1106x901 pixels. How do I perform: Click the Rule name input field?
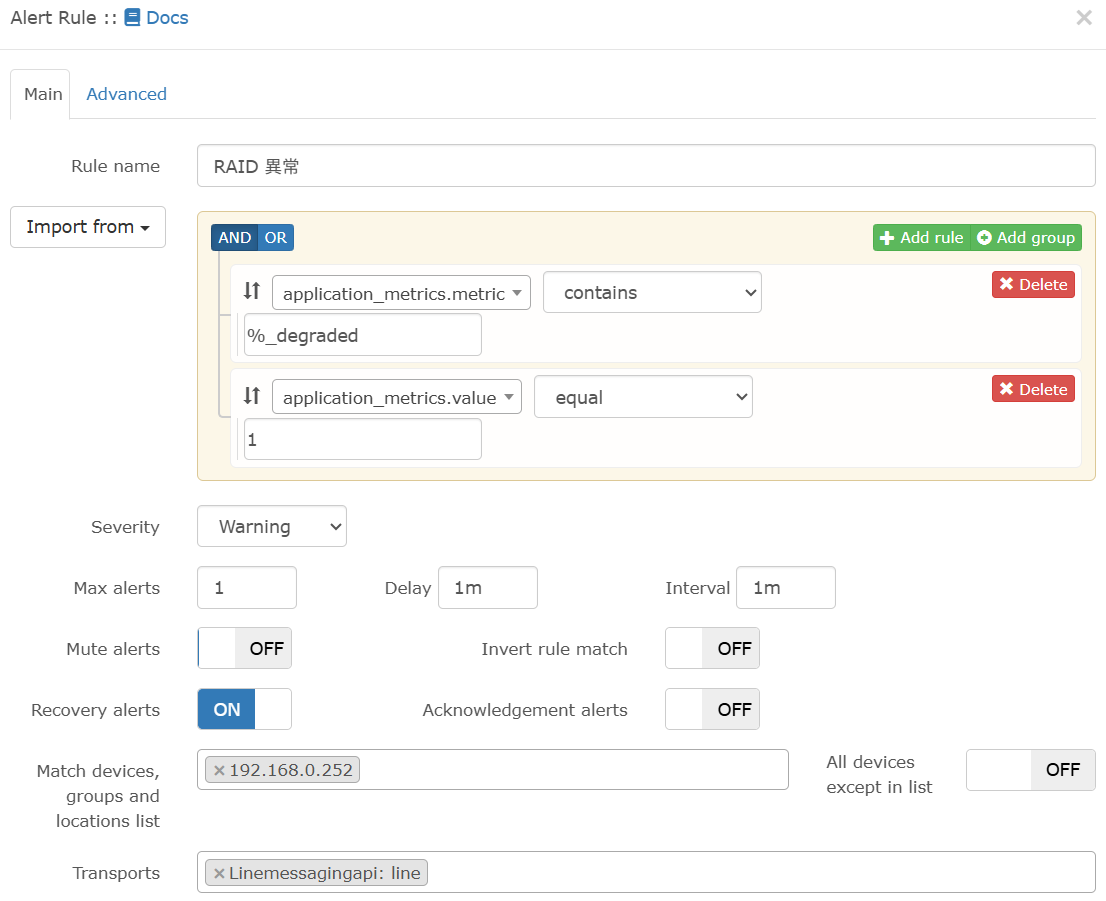coord(645,166)
